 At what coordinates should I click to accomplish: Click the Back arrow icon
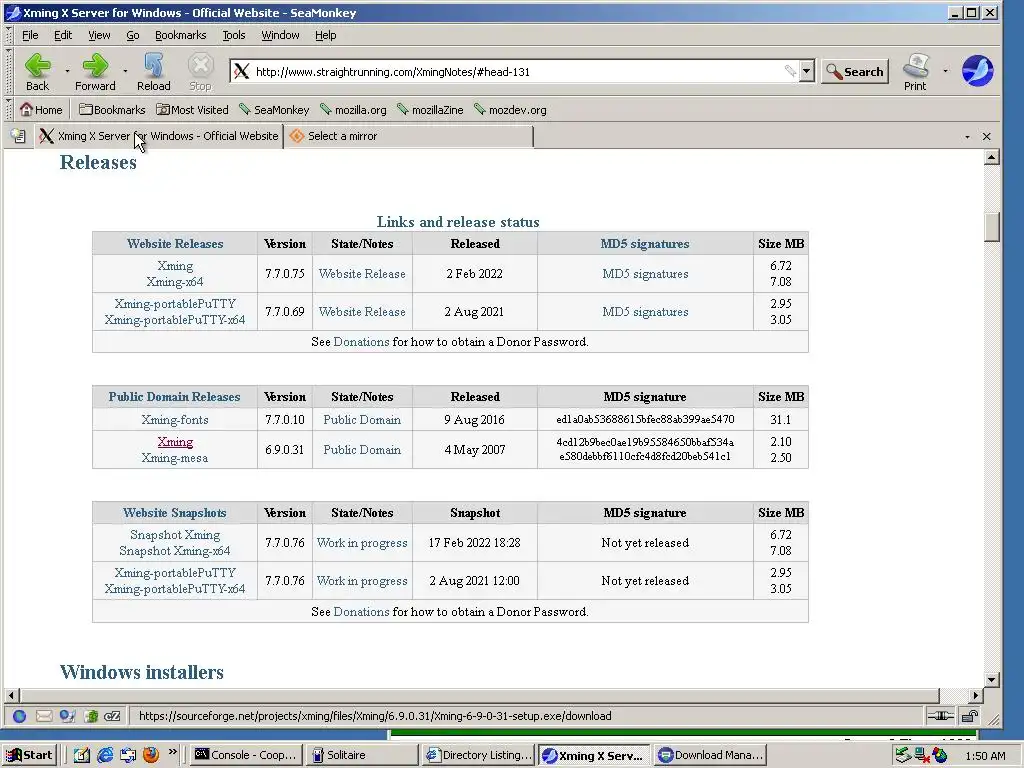tap(37, 65)
